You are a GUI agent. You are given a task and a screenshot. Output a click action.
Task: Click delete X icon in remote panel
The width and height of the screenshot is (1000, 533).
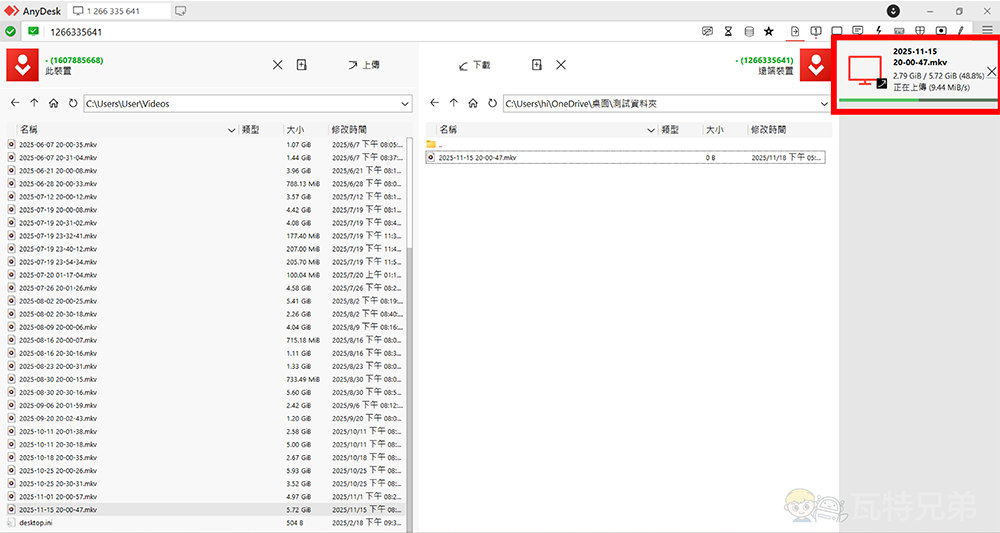(x=561, y=65)
